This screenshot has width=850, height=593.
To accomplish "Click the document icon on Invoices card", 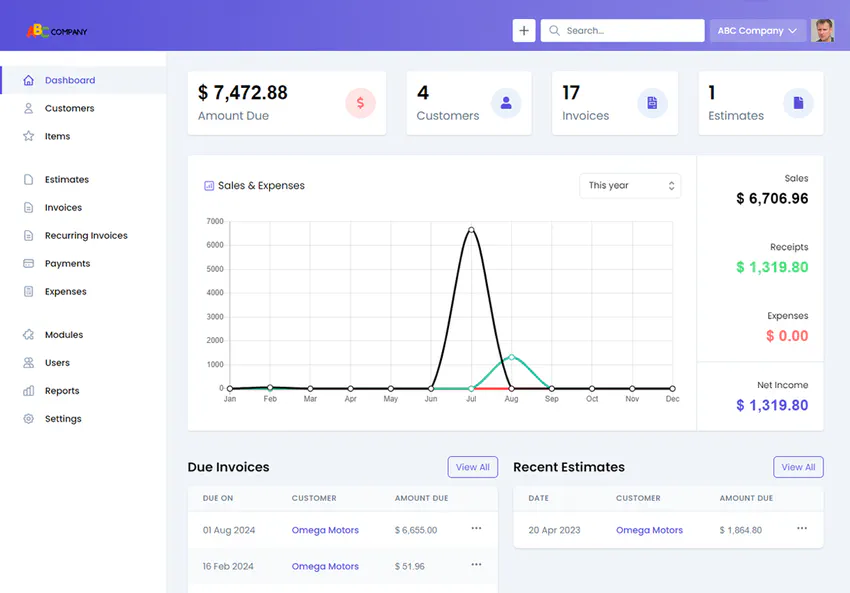I will (x=652, y=103).
